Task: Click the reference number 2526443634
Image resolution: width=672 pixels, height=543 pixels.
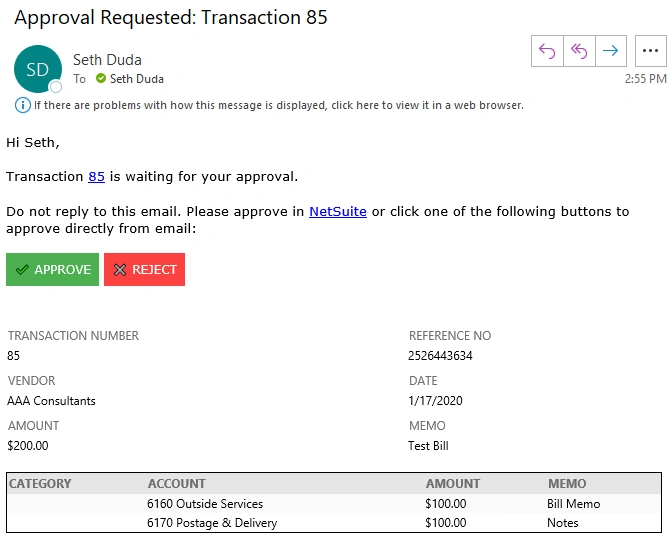Action: (440, 356)
